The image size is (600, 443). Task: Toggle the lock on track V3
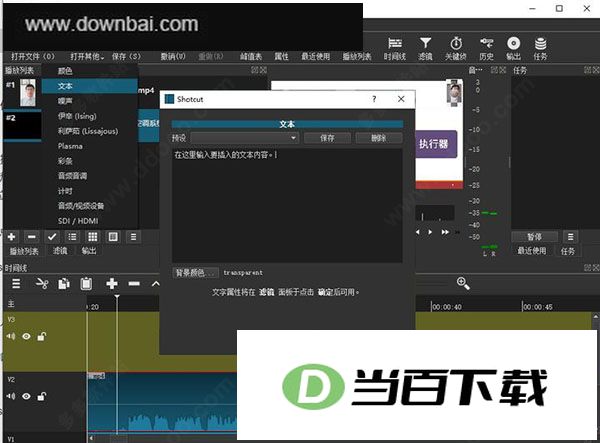point(42,336)
